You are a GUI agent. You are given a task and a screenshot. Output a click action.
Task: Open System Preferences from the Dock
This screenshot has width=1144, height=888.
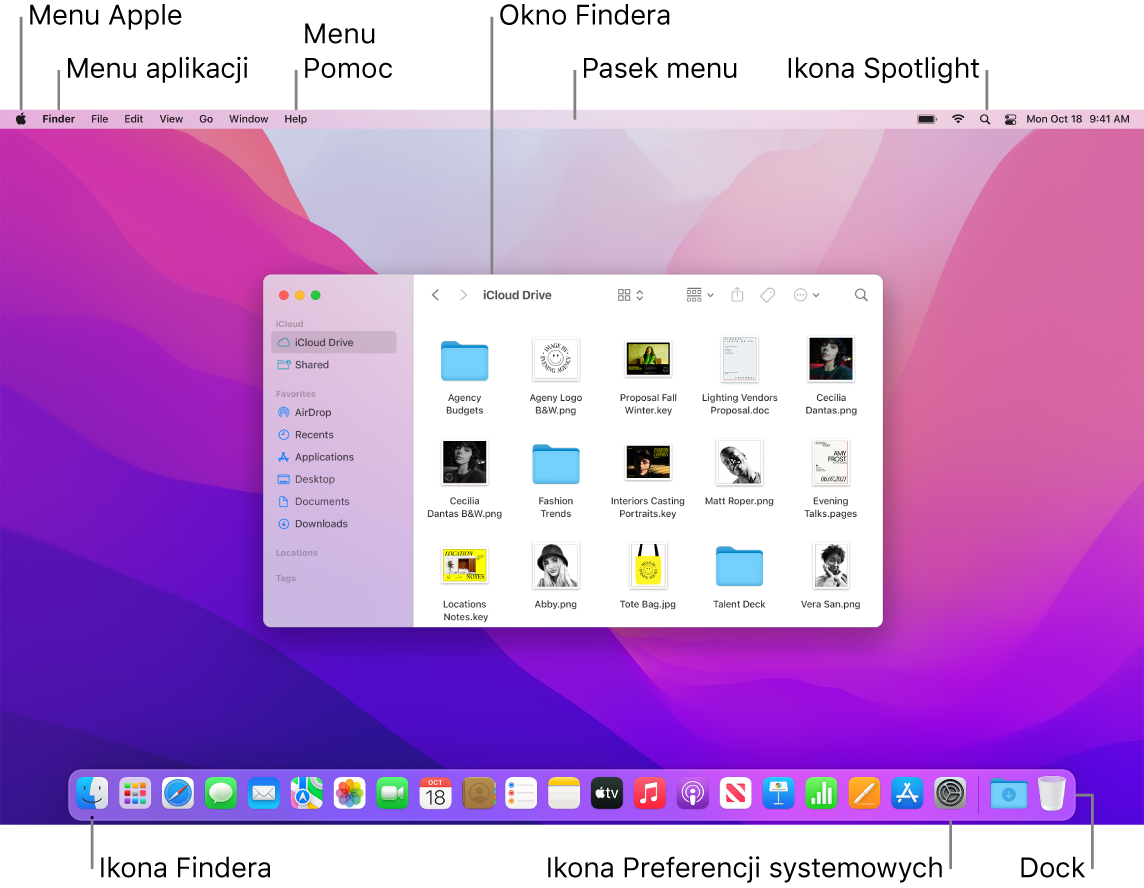point(950,793)
